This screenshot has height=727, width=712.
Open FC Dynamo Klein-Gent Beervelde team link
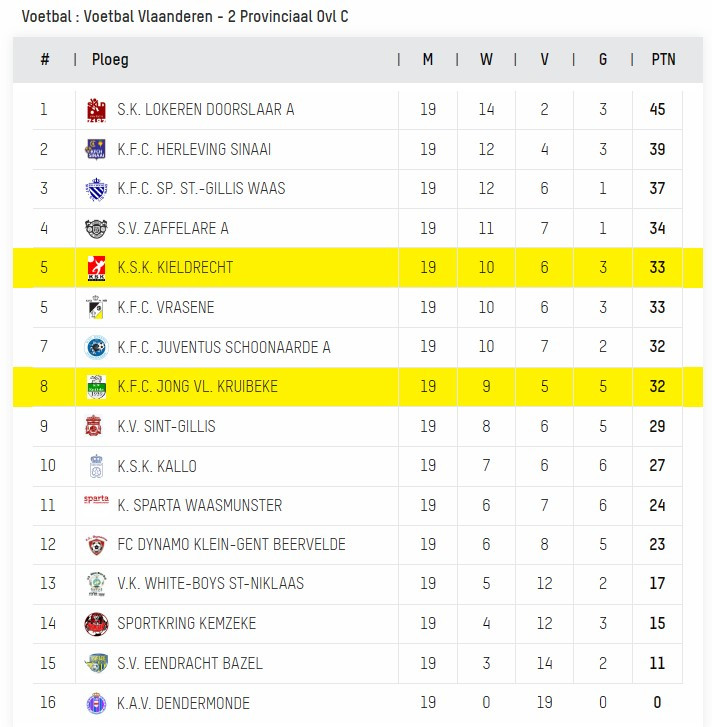[x=231, y=544]
